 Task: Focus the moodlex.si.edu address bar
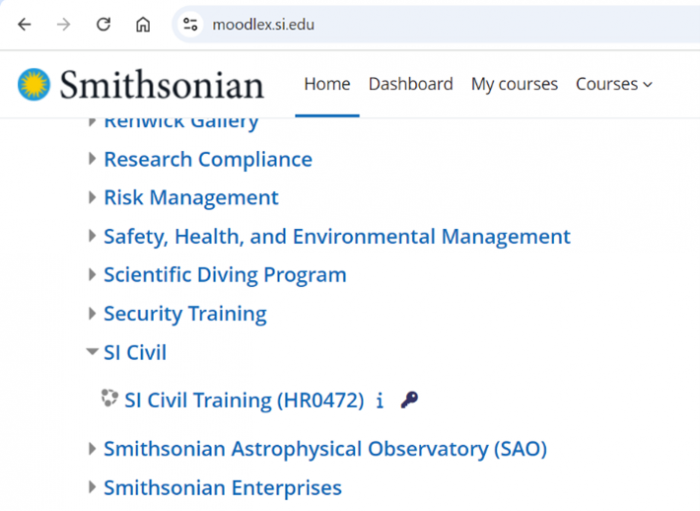click(438, 25)
